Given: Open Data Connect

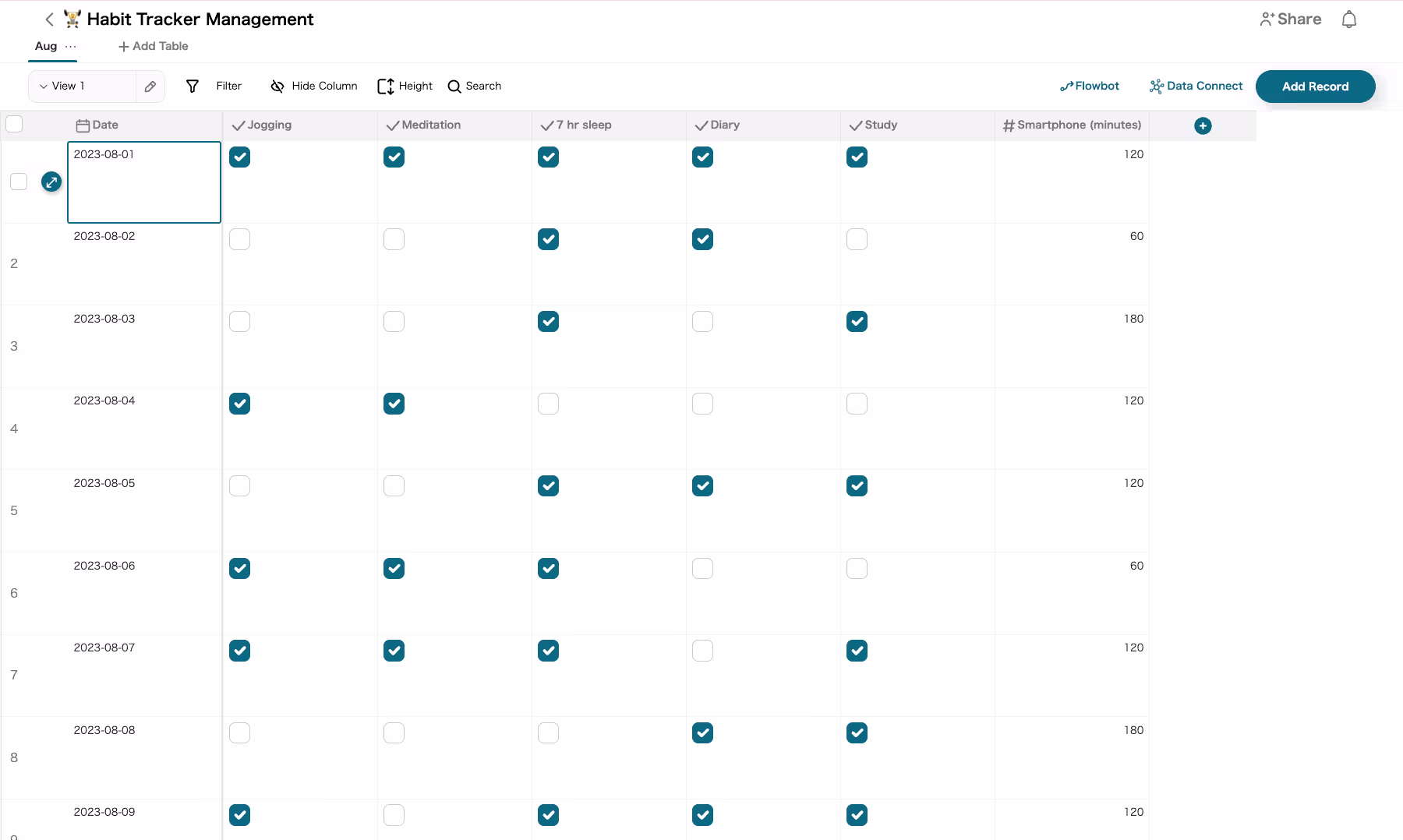Looking at the screenshot, I should (x=1196, y=86).
